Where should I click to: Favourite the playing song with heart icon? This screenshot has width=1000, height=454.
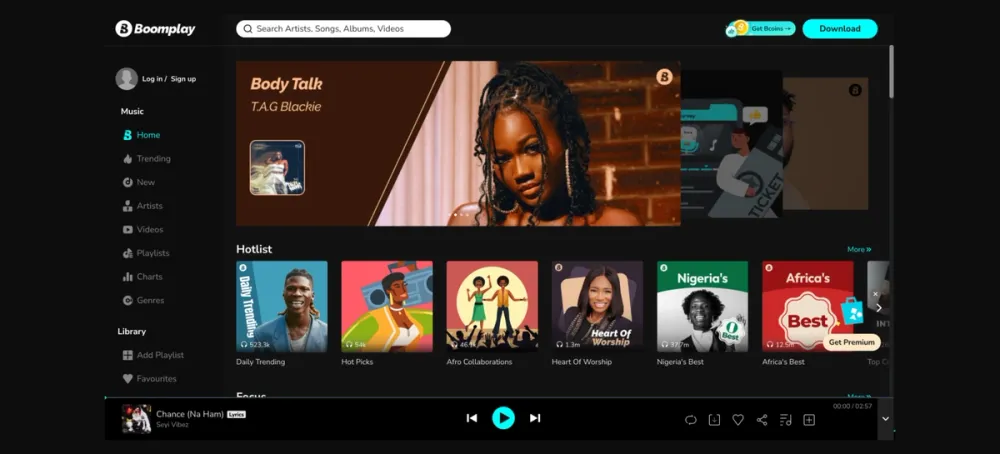tap(738, 420)
